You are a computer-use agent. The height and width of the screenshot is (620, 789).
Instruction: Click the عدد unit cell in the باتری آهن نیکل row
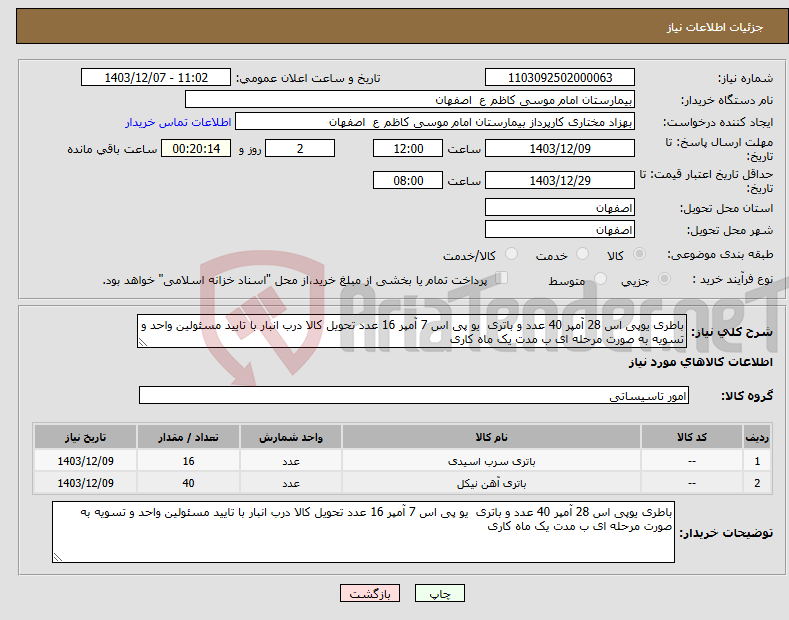click(291, 483)
